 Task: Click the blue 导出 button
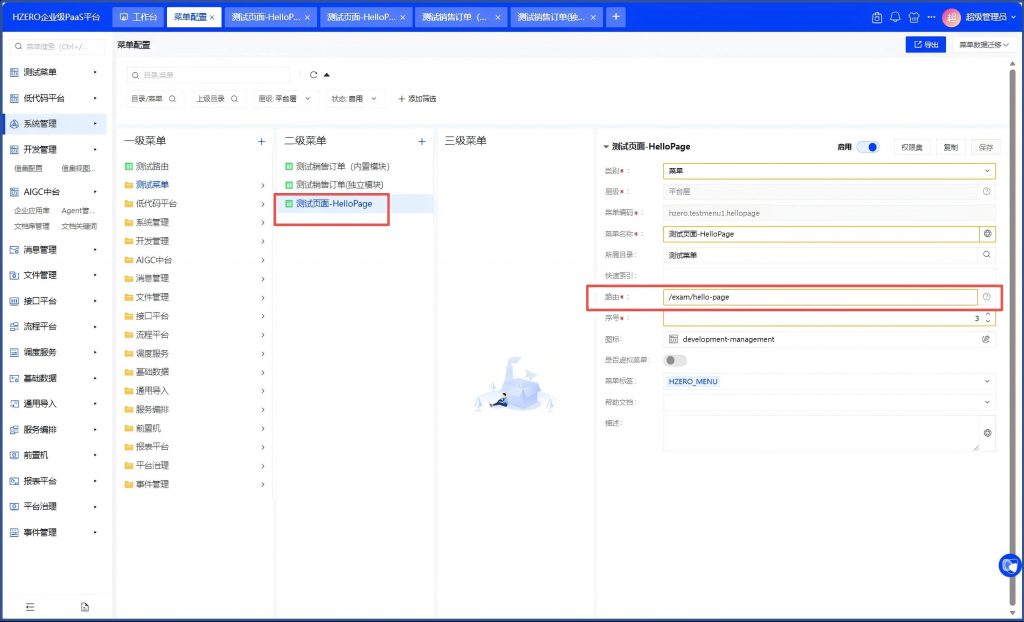click(x=925, y=45)
